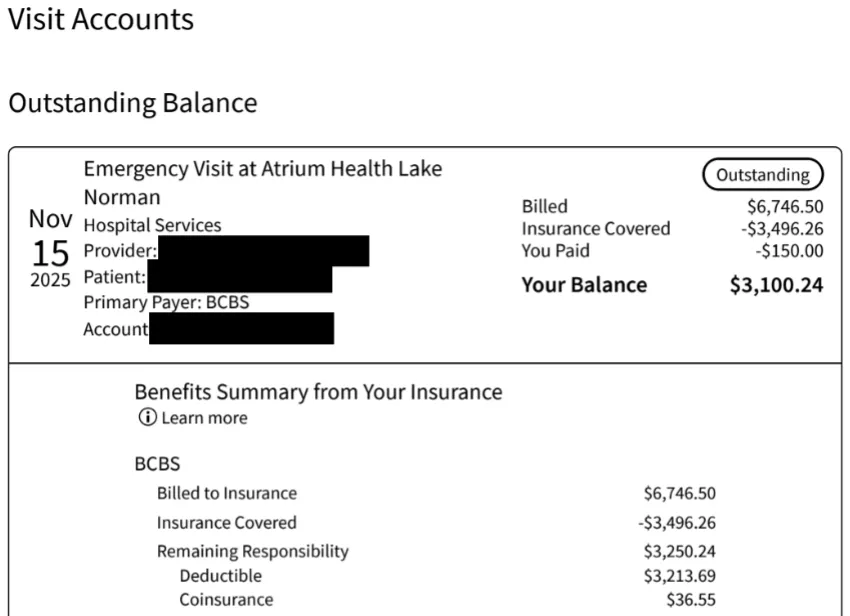Screen dimensions: 850x616
Task: Click the Emergency Visit at Atrium Health title
Action: click(263, 183)
